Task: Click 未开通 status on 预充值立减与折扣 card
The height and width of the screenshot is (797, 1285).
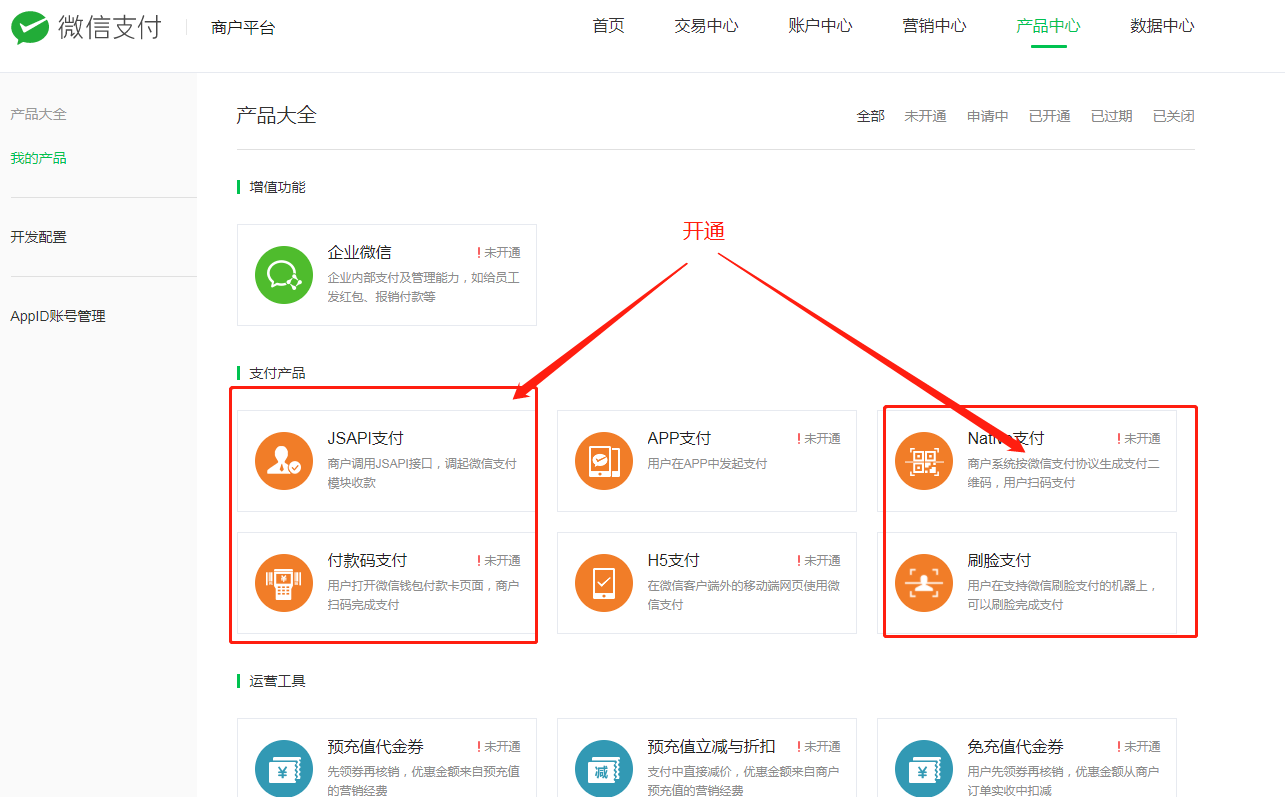Action: coord(819,747)
